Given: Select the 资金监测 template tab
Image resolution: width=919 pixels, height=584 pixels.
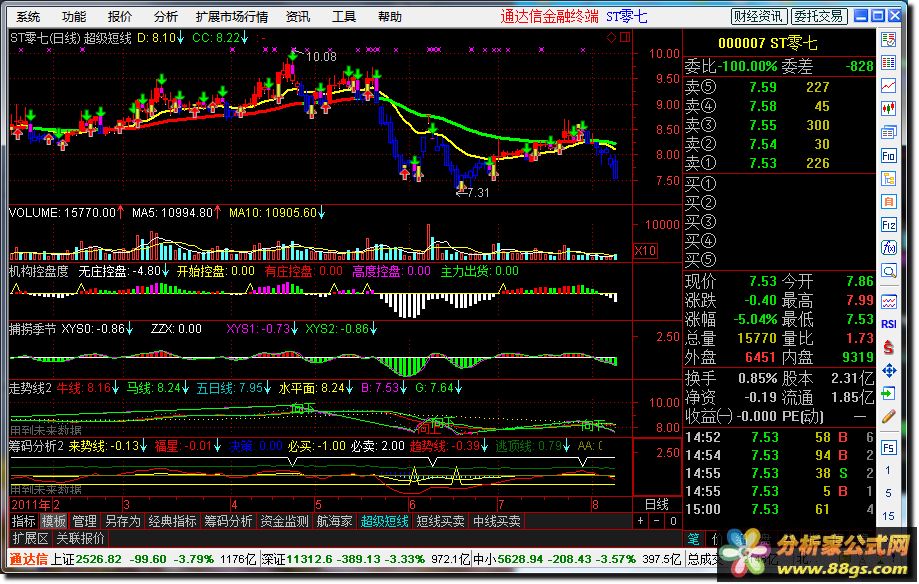Looking at the screenshot, I should (284, 521).
